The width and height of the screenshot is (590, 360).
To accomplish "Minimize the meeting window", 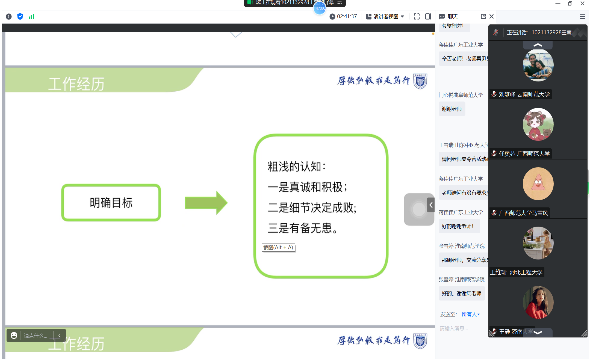I will [x=558, y=3].
